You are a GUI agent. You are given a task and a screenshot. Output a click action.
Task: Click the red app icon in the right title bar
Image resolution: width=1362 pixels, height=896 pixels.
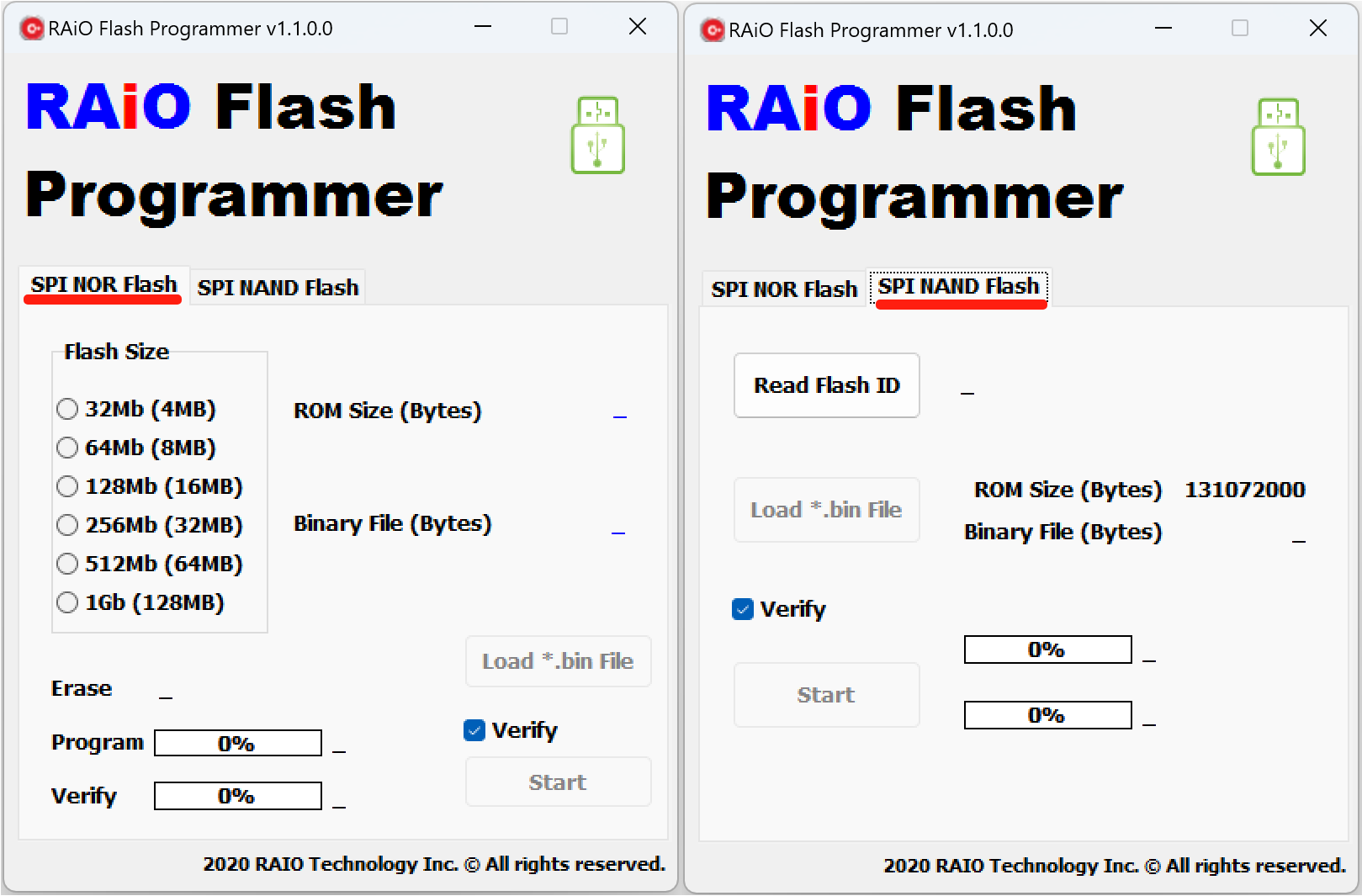(712, 30)
